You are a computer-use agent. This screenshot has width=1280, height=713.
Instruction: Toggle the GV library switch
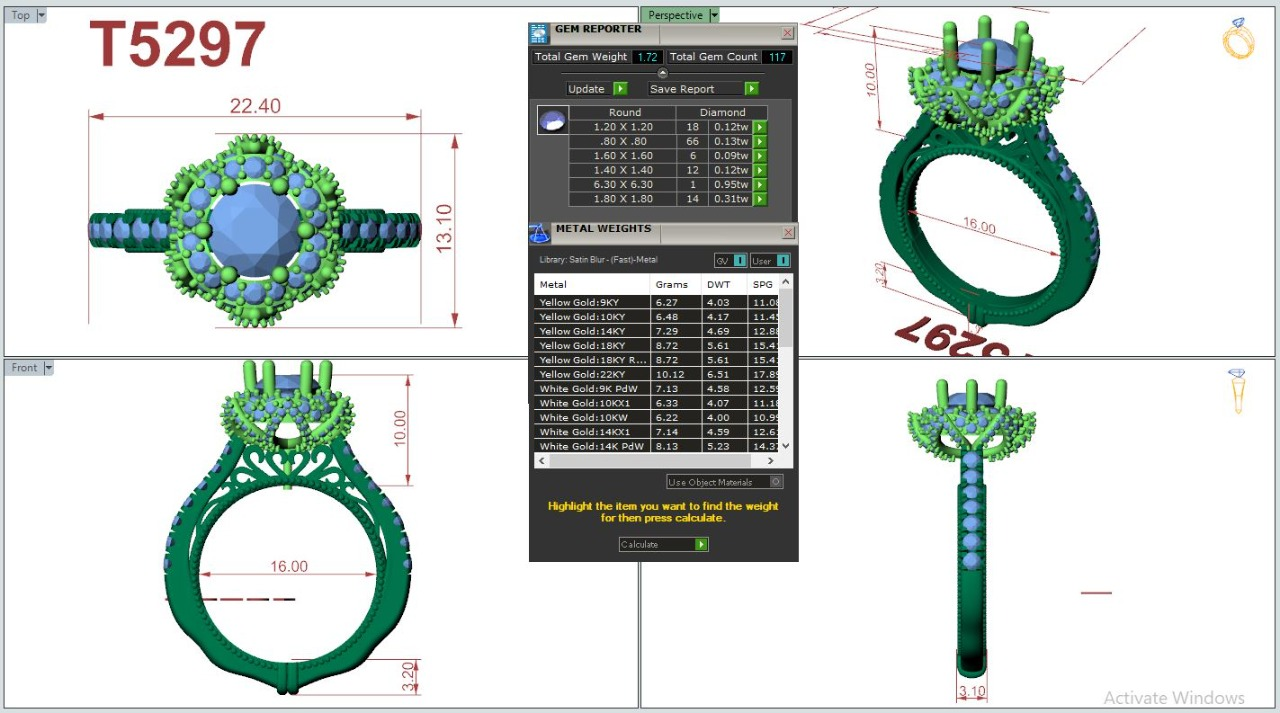click(x=740, y=261)
